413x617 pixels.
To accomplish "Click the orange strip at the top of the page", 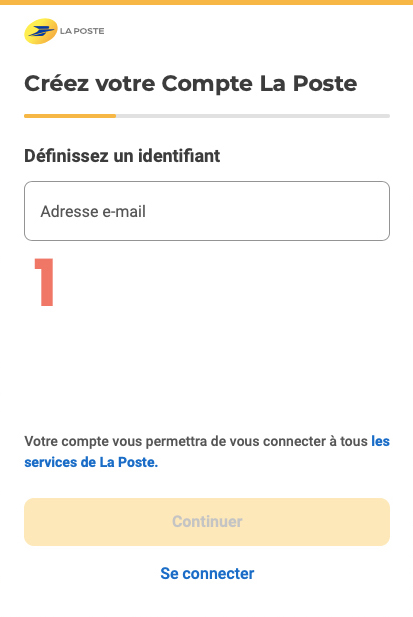I will pos(206,2).
